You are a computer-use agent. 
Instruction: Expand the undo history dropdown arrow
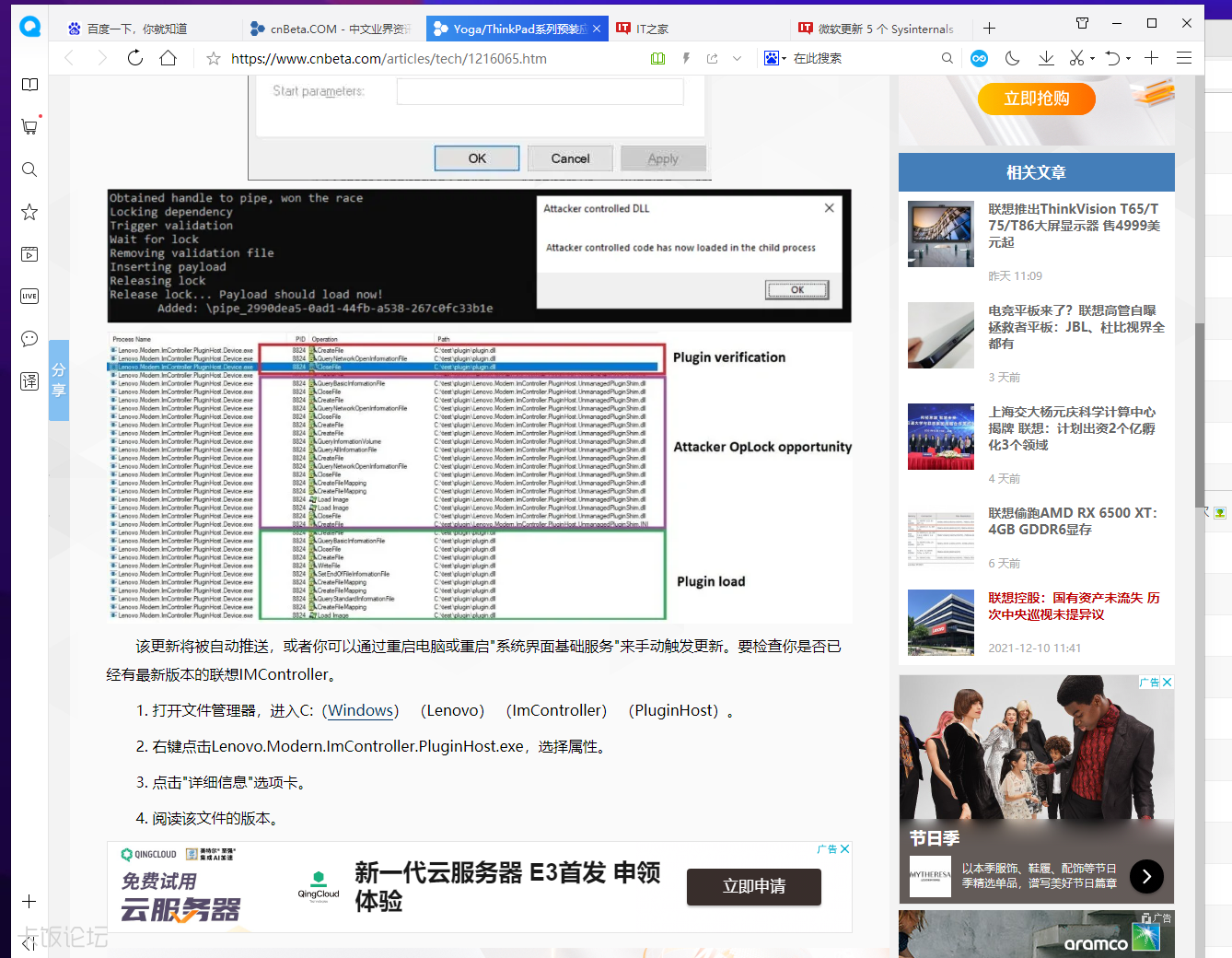1128,59
